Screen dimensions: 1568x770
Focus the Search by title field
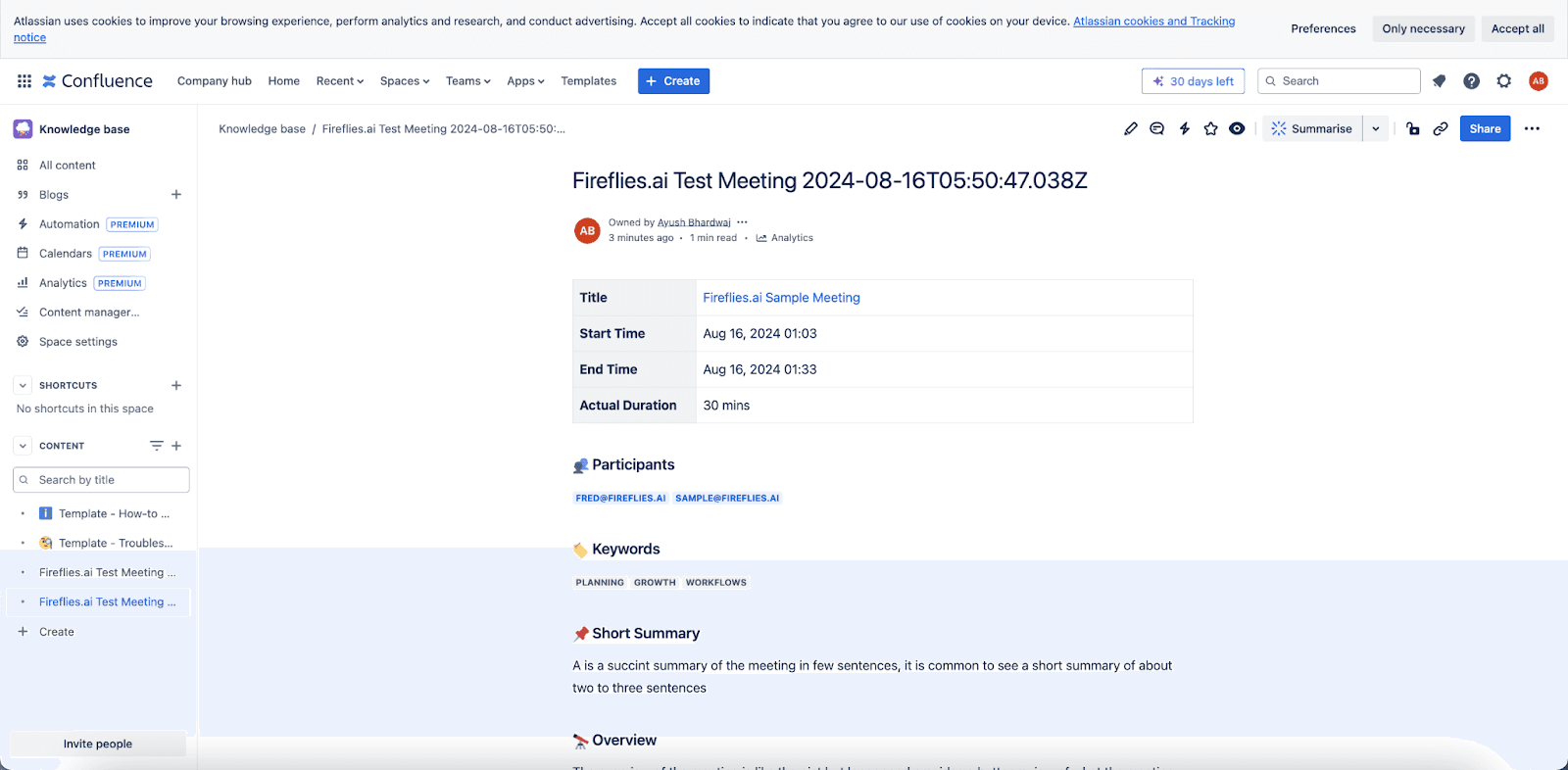101,480
